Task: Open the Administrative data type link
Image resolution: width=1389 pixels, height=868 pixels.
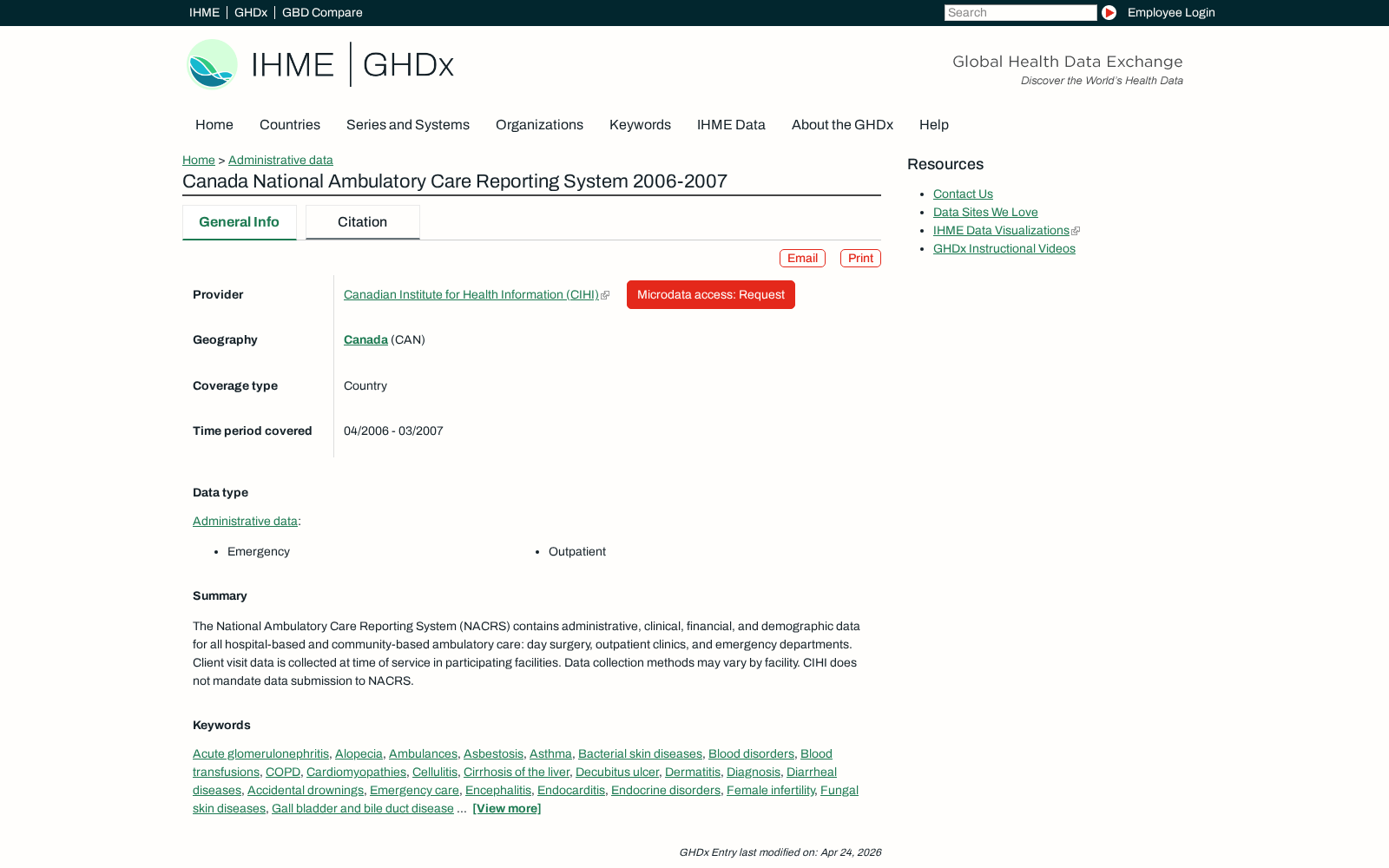Action: click(x=245, y=521)
